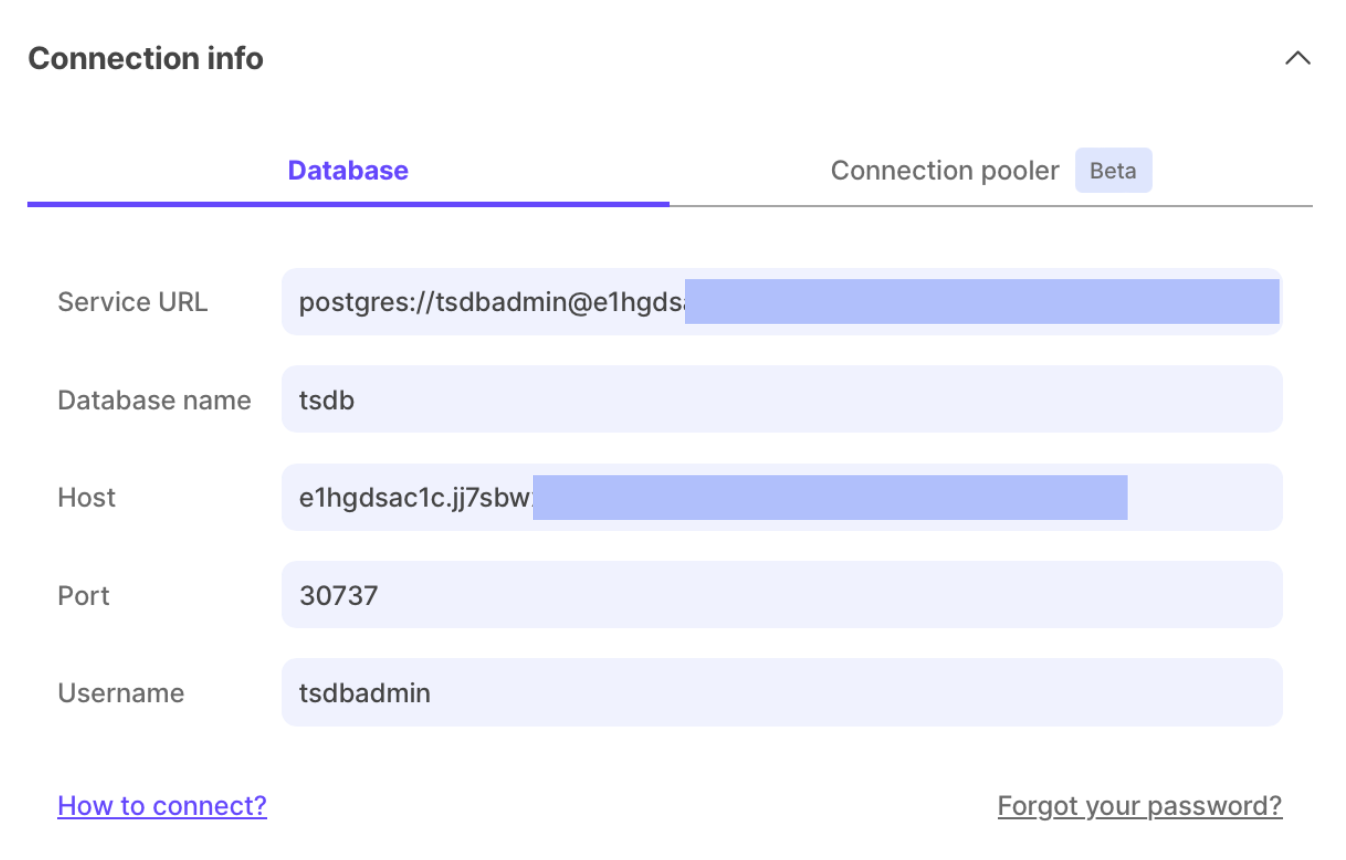Image resolution: width=1346 pixels, height=860 pixels.
Task: Click the Beta badge
Action: tap(1113, 171)
